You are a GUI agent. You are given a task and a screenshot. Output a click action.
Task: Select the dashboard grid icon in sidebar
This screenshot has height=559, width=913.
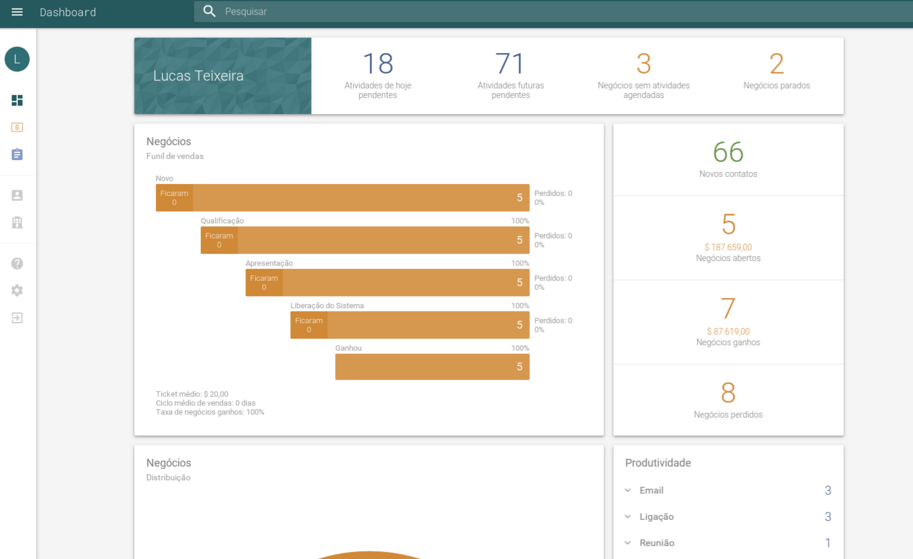pos(17,100)
